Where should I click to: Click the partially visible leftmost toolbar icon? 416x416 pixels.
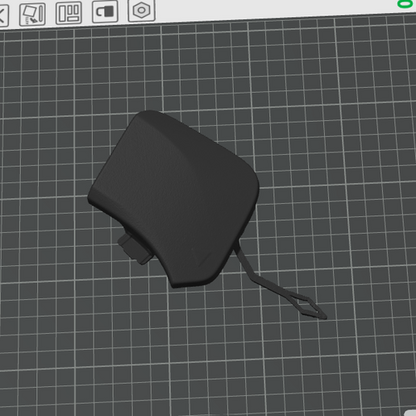point(3,15)
